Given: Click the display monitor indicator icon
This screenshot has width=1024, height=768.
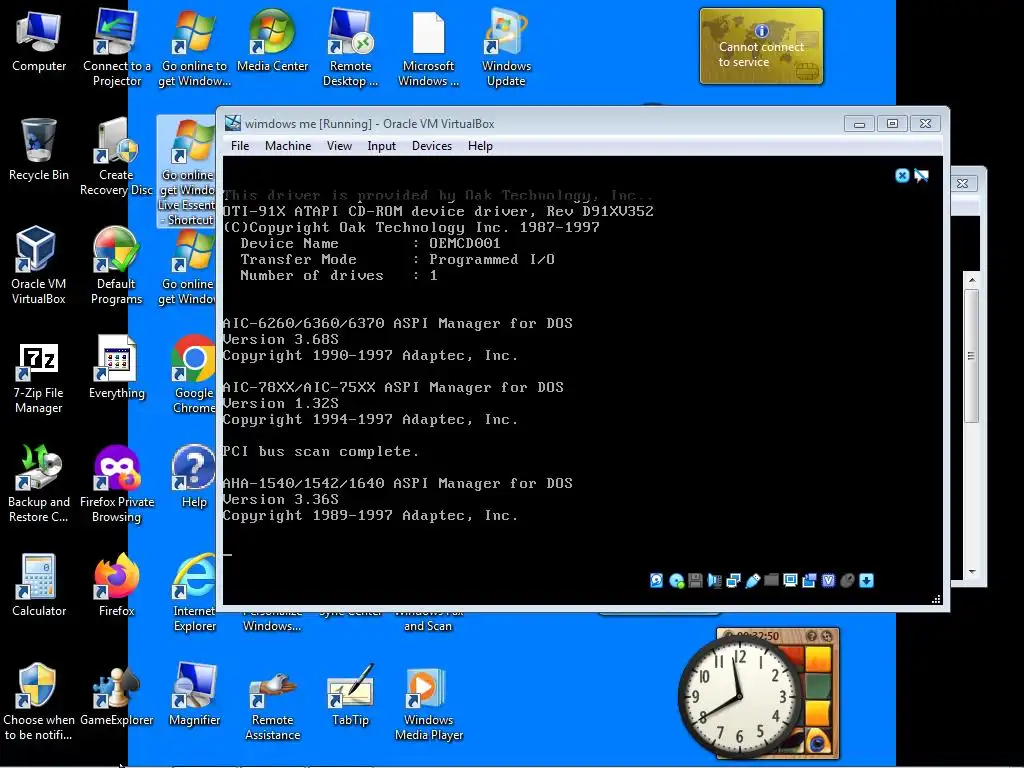Looking at the screenshot, I should [x=790, y=581].
